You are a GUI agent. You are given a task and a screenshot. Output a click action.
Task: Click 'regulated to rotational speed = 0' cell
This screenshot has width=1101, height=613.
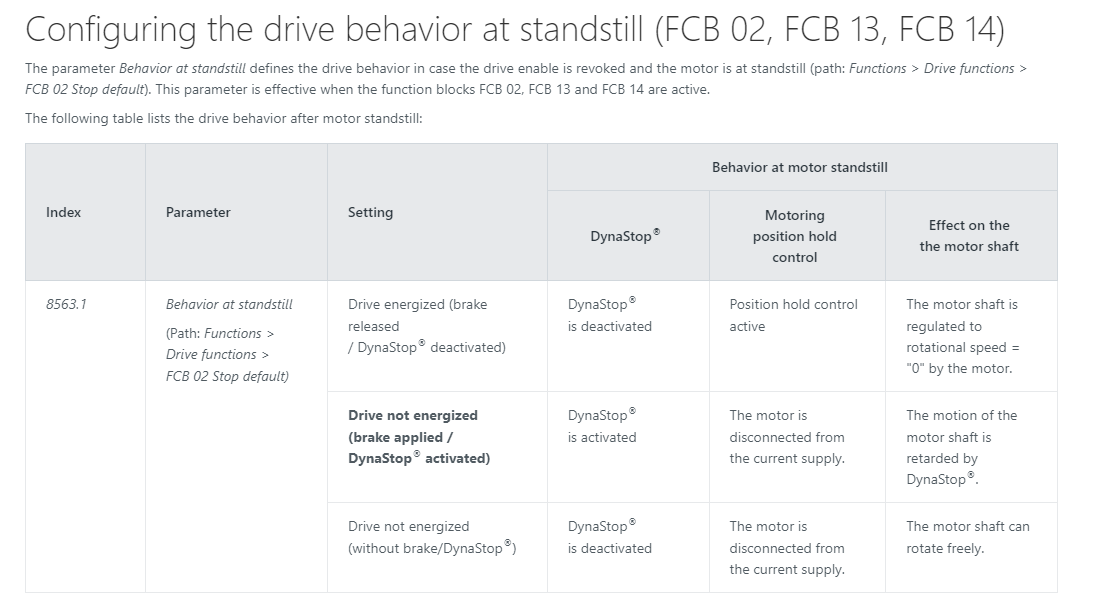(963, 336)
